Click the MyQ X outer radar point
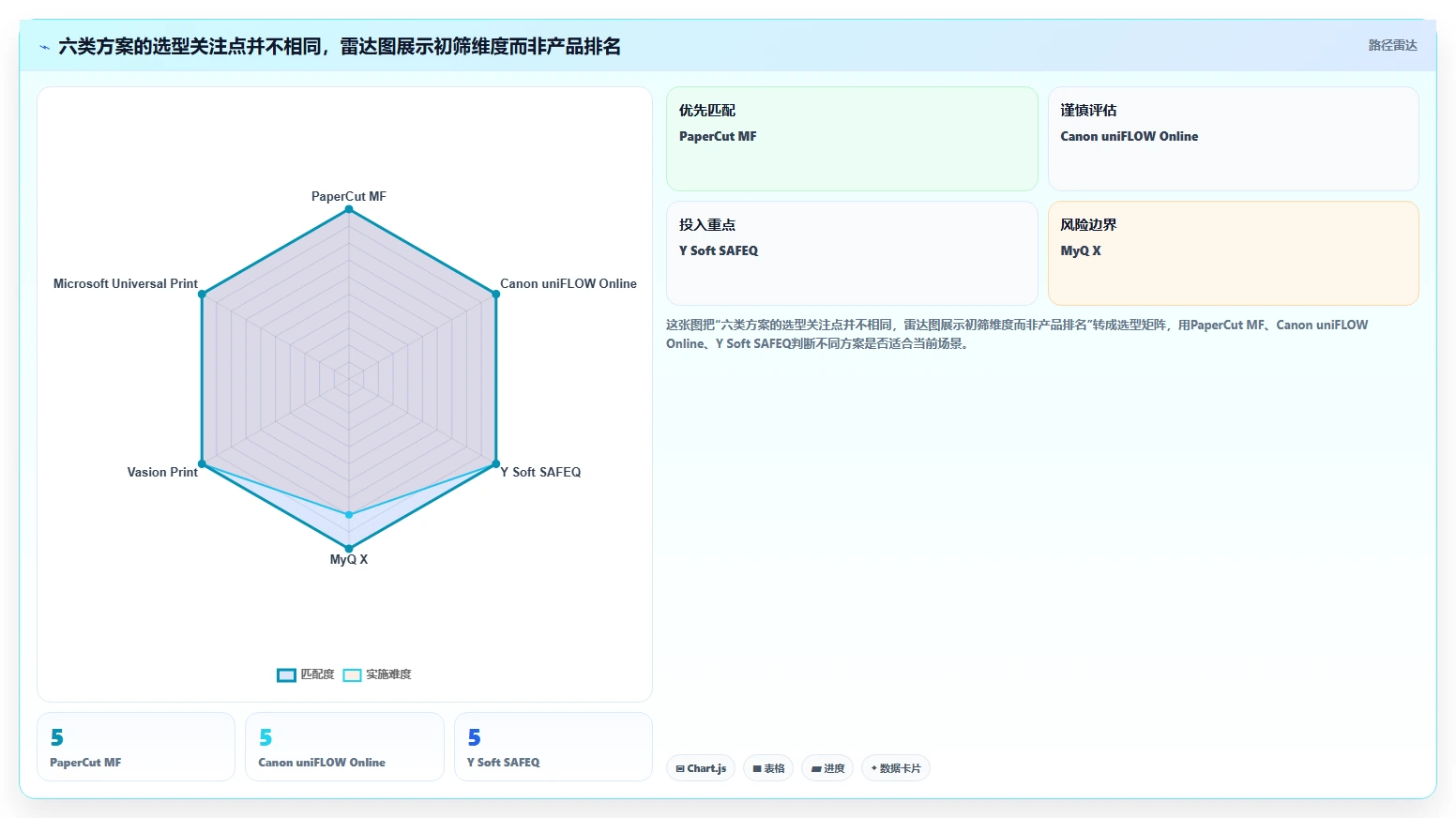Screen dimensions: 1456x818 click(349, 549)
